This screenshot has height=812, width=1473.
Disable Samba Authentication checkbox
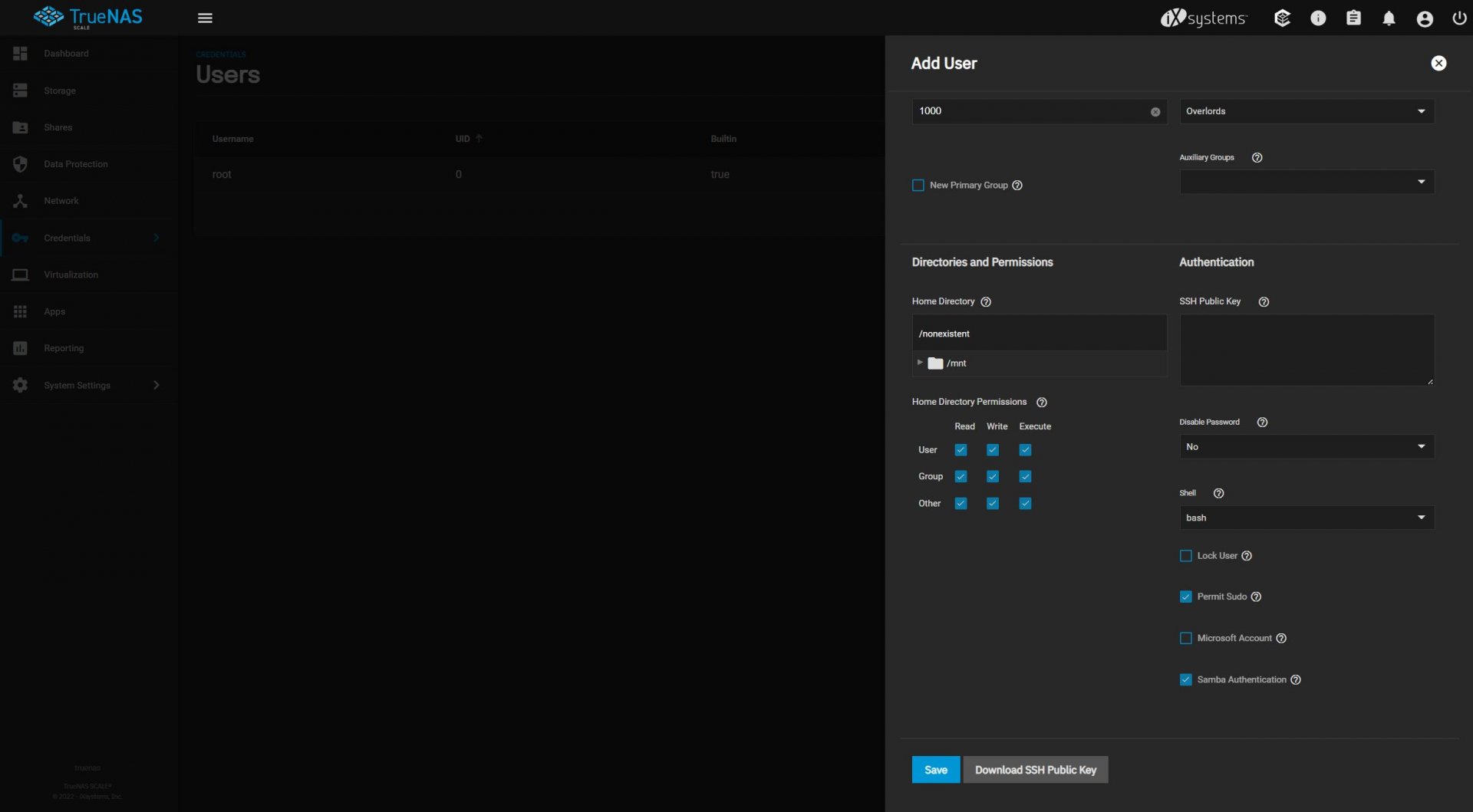coord(1186,680)
